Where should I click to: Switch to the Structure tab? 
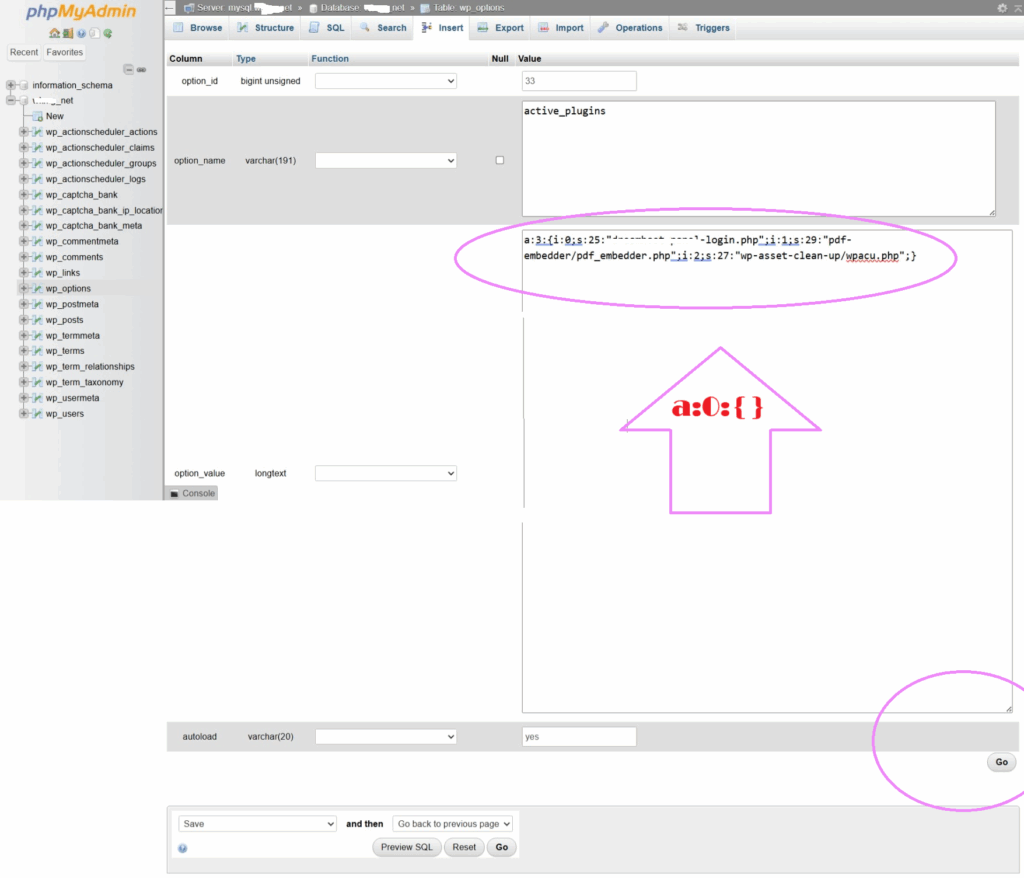pyautogui.click(x=266, y=28)
